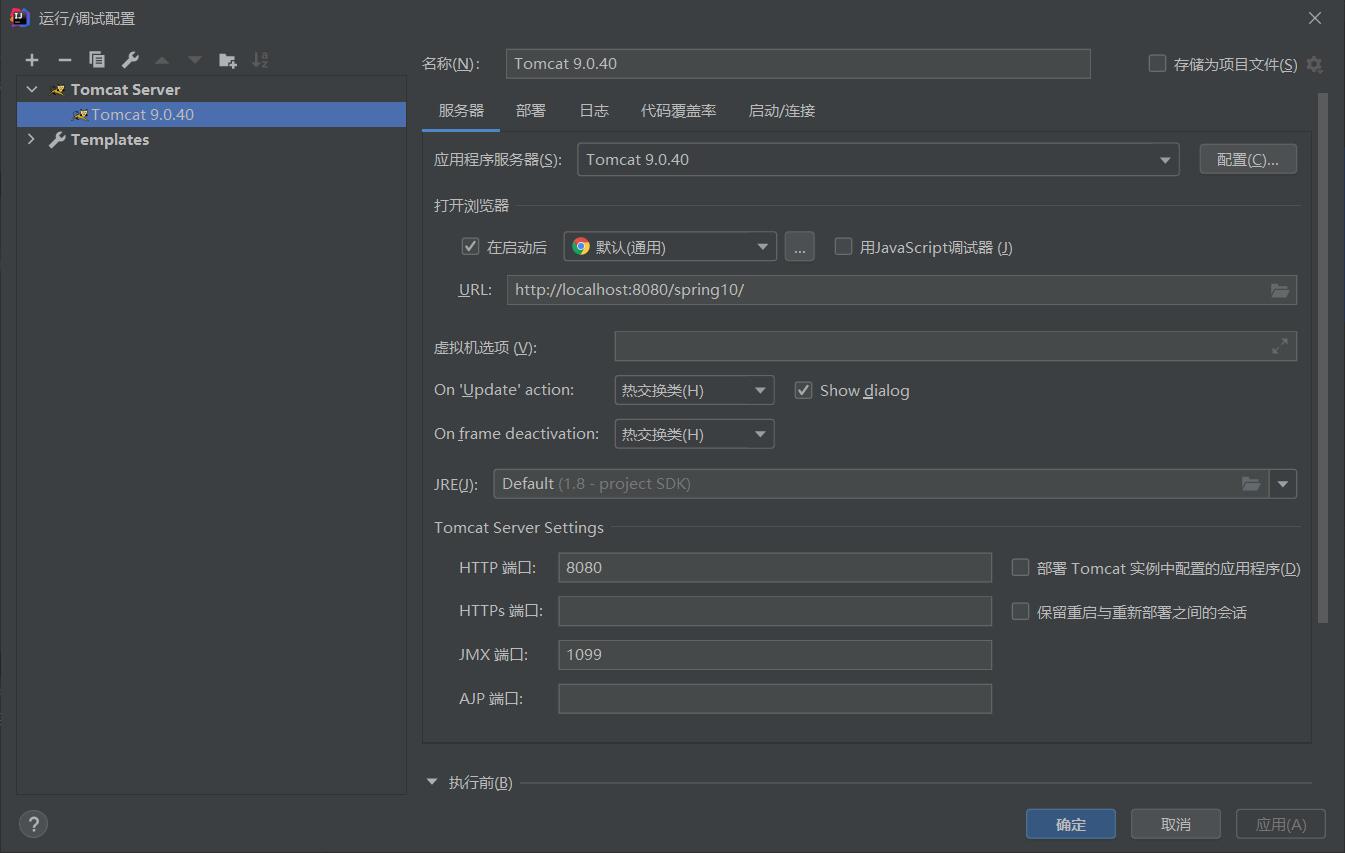1345x853 pixels.
Task: Click the HTTPs port field
Action: 775,611
